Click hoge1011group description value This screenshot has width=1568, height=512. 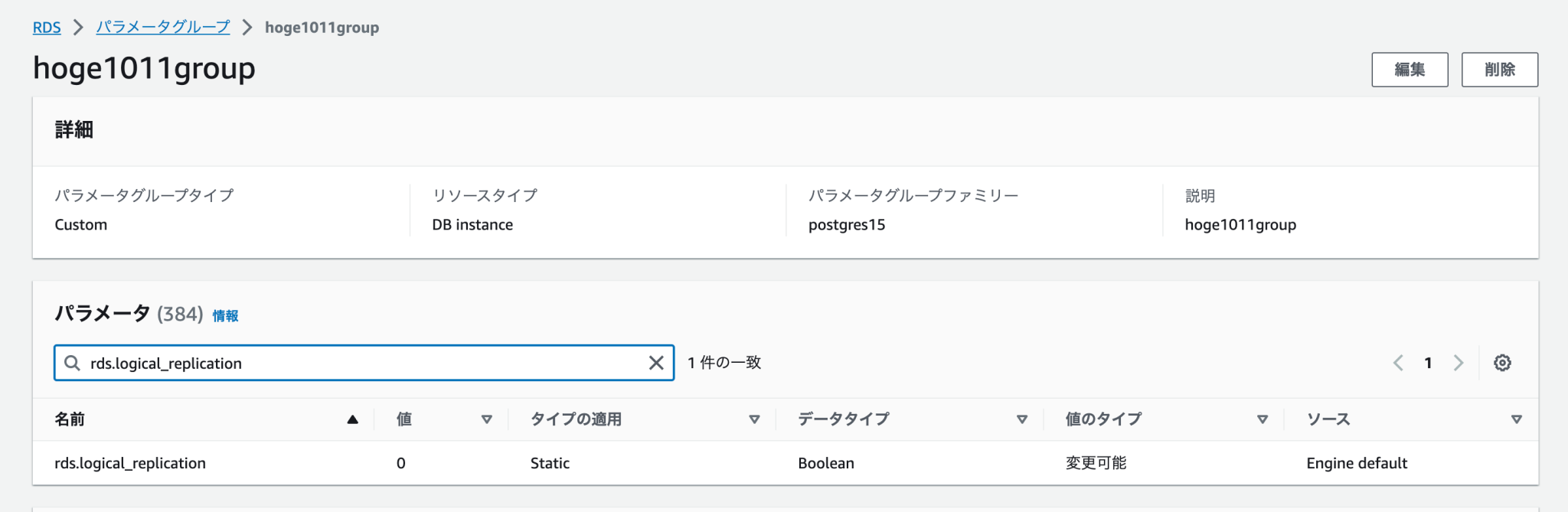pyautogui.click(x=1240, y=225)
